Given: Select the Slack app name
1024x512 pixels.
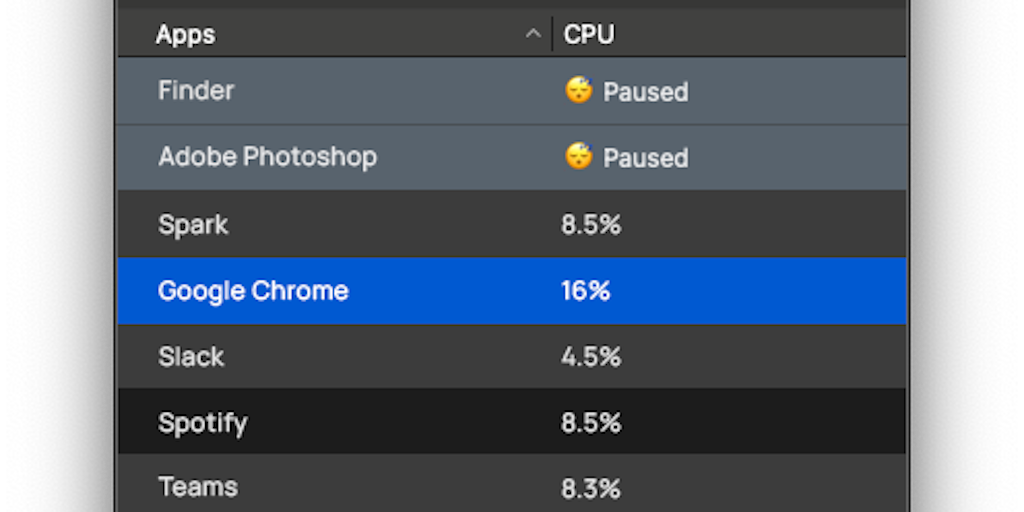Looking at the screenshot, I should (x=191, y=357).
